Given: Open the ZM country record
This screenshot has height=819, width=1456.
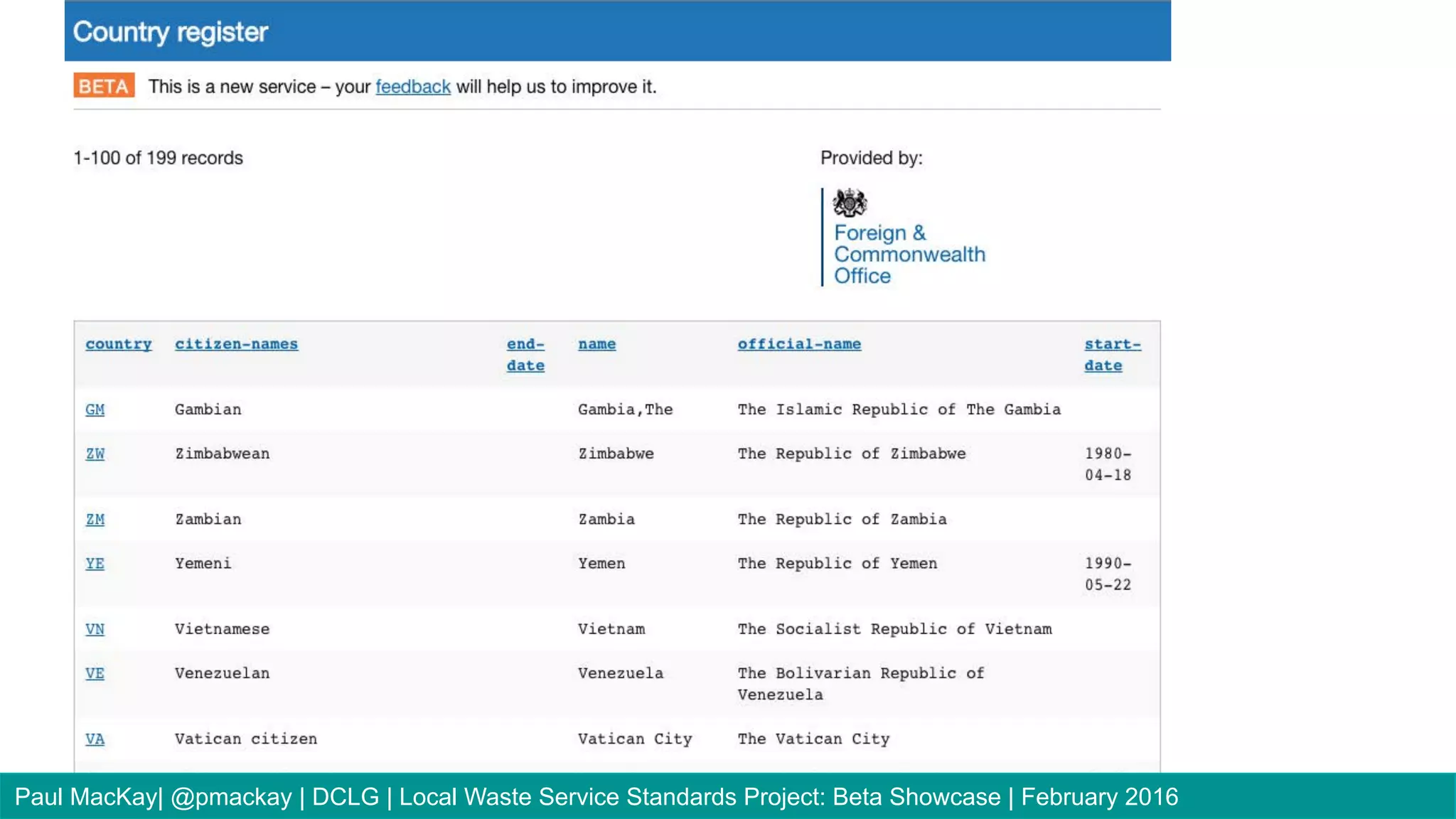Looking at the screenshot, I should (95, 520).
